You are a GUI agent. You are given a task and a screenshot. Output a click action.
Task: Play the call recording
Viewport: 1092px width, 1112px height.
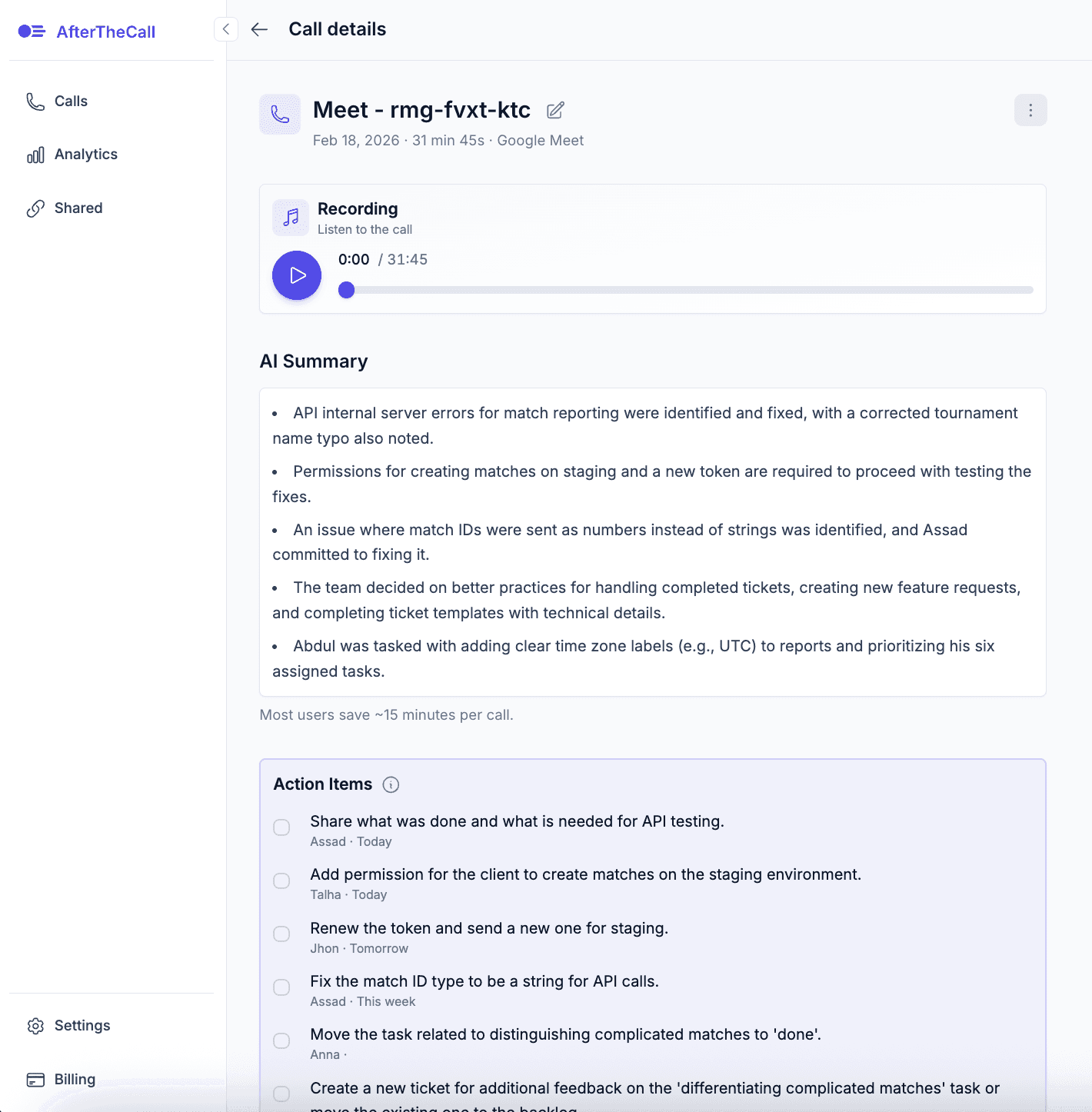click(x=297, y=275)
